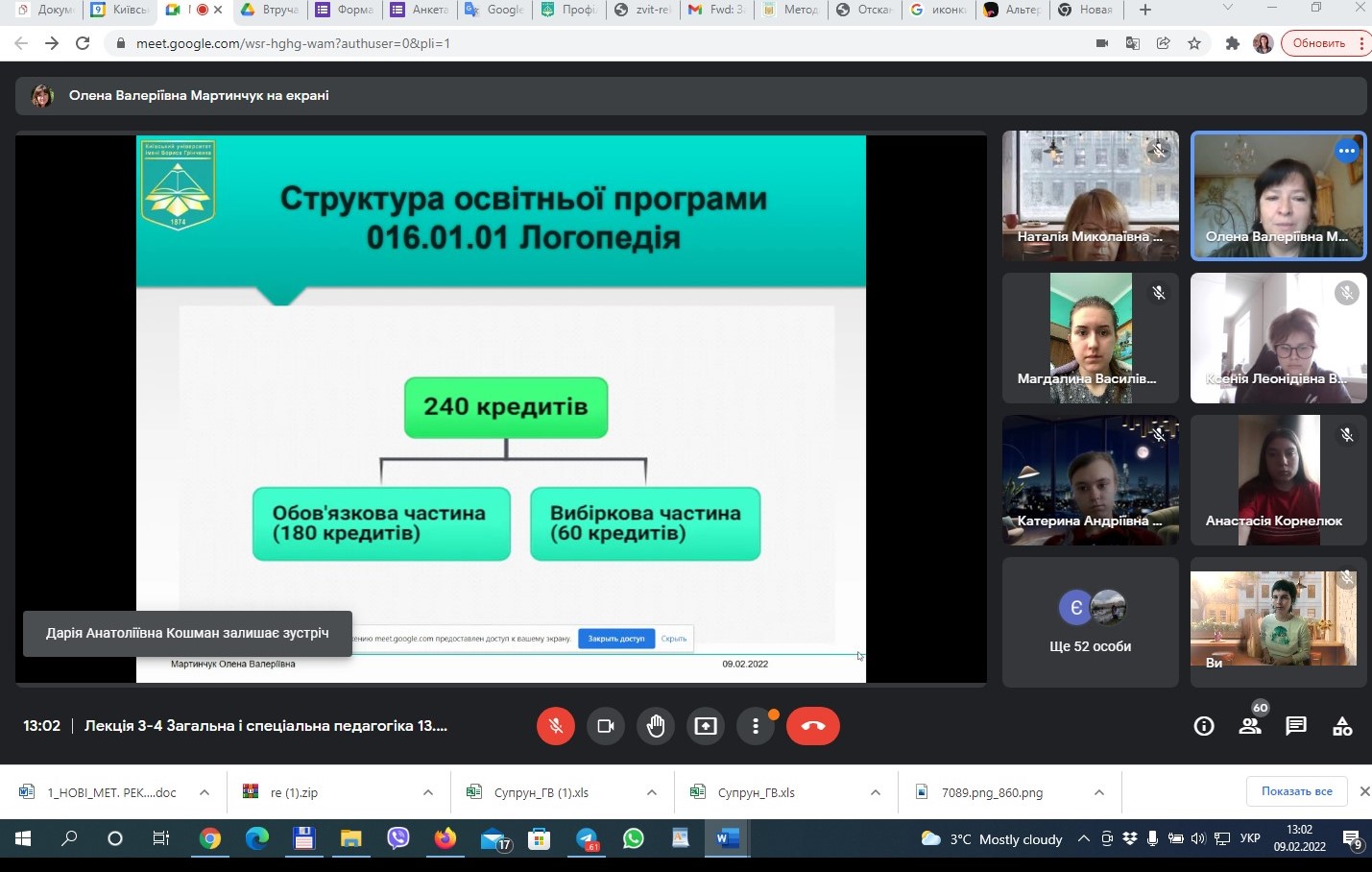Toggle the camera off

pyautogui.click(x=606, y=726)
